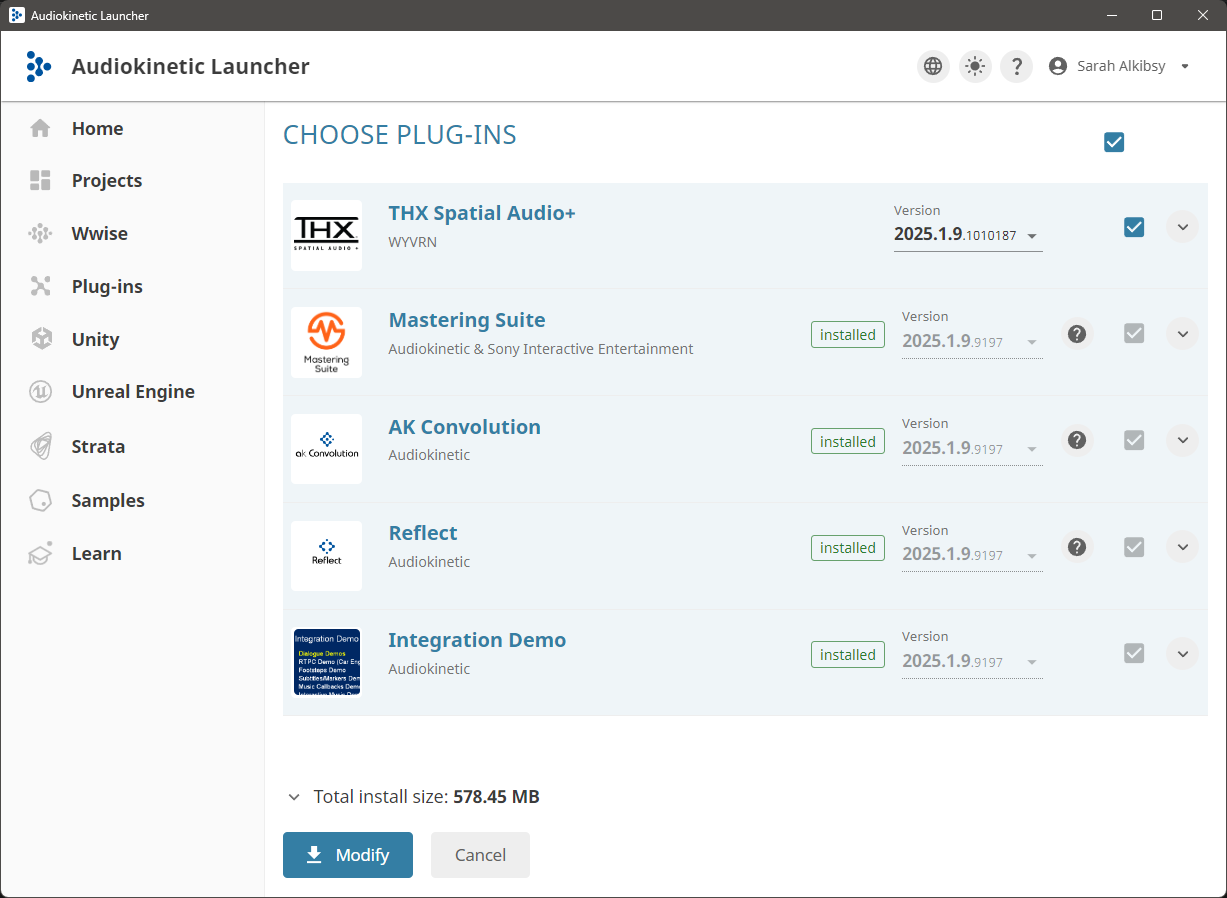The width and height of the screenshot is (1227, 898).
Task: Expand Reflect details chevron
Action: 1183,547
